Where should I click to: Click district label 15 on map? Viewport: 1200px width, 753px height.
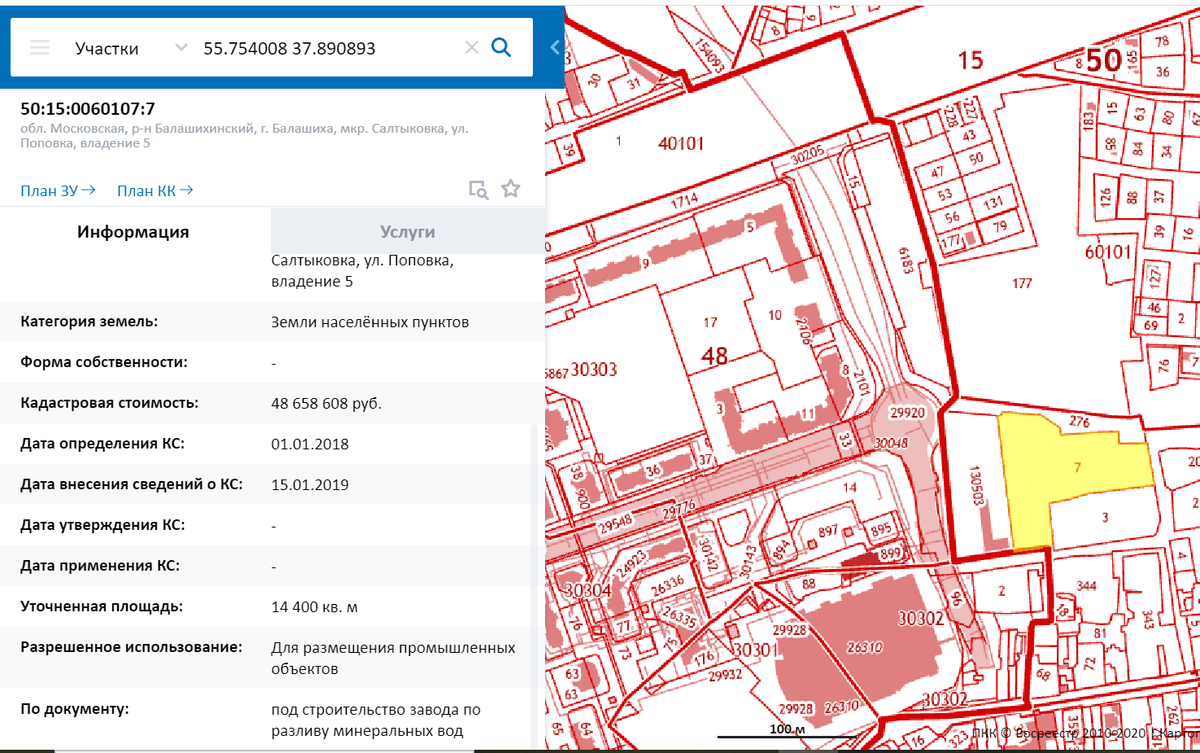pyautogui.click(x=970, y=60)
